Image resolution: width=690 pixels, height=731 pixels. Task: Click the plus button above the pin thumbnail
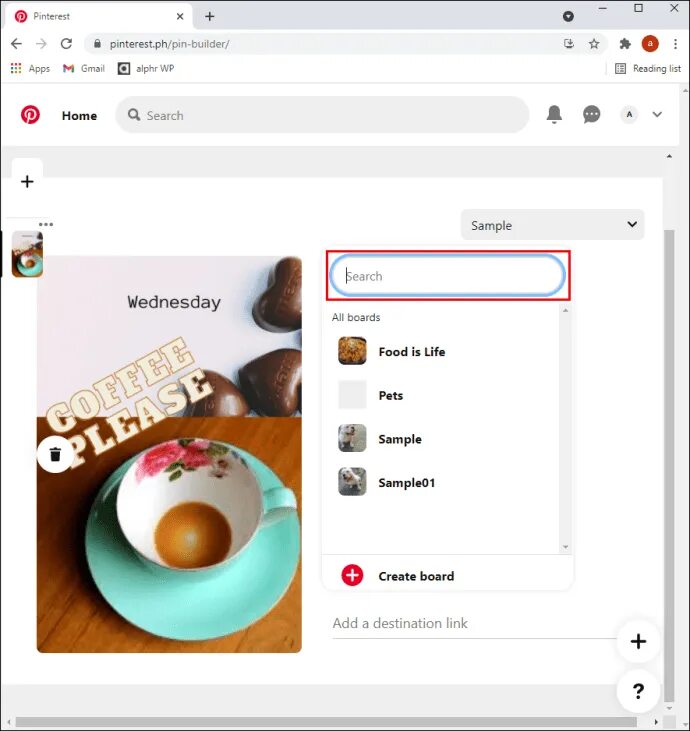28,181
